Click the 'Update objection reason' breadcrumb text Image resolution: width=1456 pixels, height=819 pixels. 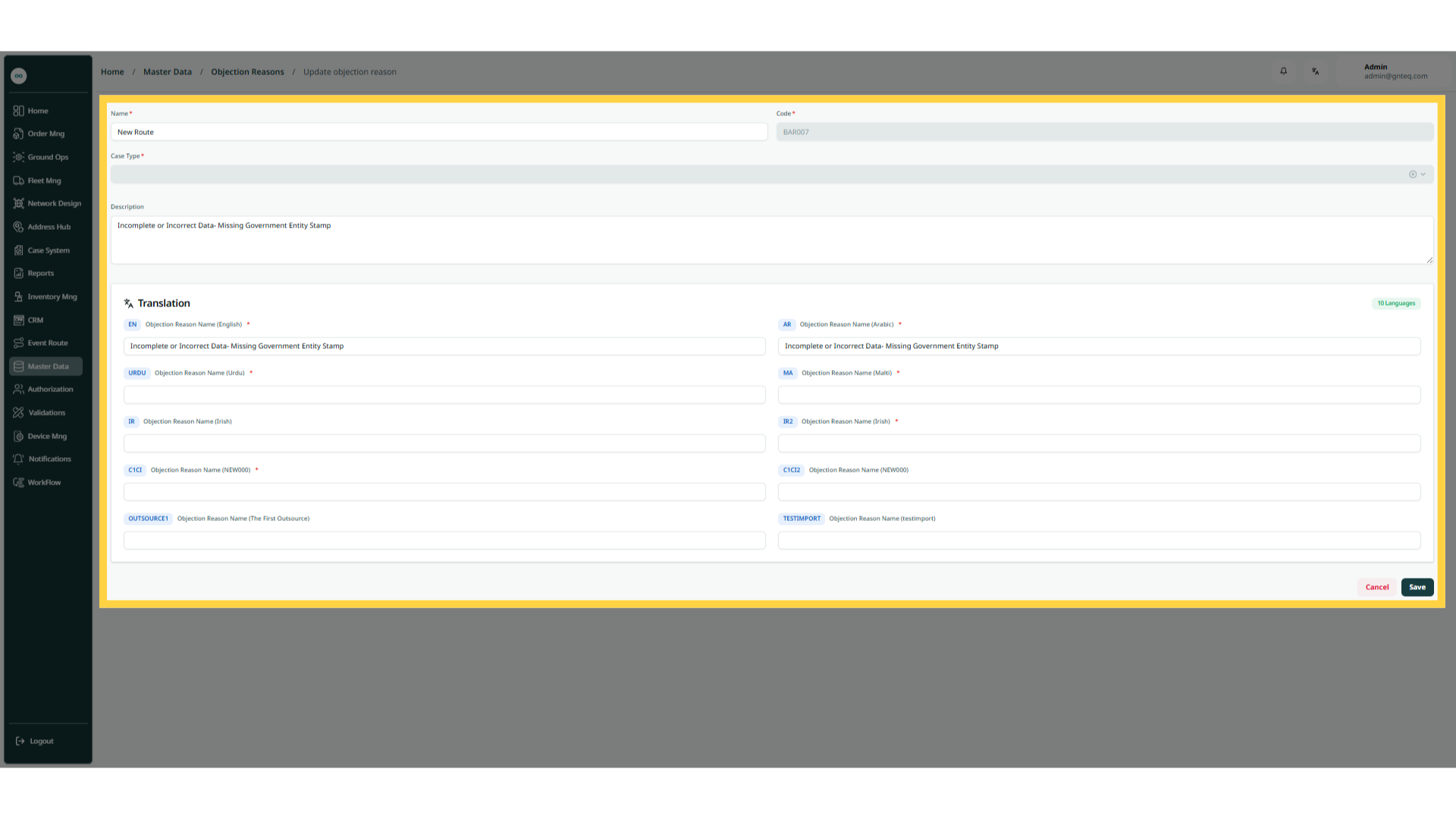point(350,72)
